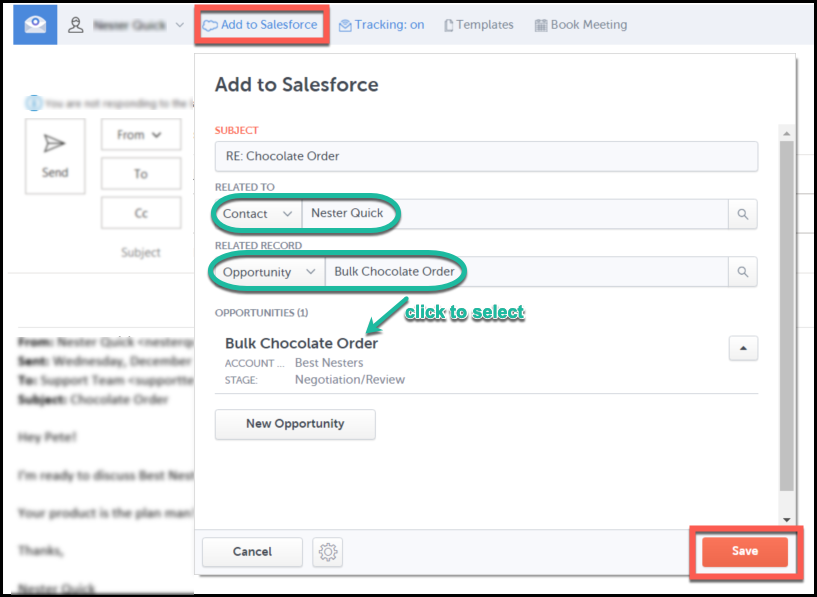The width and height of the screenshot is (817, 597).
Task: Click the dialog vertical scrollbar thumb
Action: (787, 316)
